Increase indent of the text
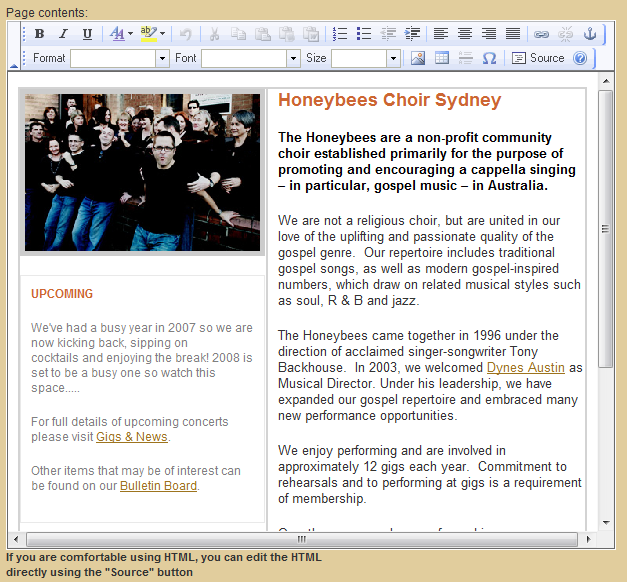This screenshot has width=627, height=582. click(412, 34)
